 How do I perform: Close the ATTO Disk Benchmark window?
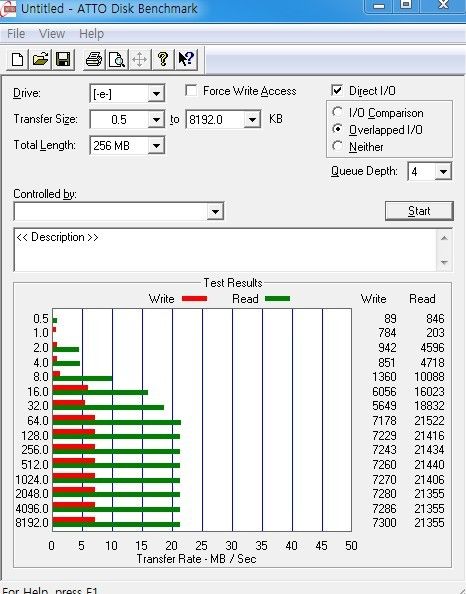point(443,6)
